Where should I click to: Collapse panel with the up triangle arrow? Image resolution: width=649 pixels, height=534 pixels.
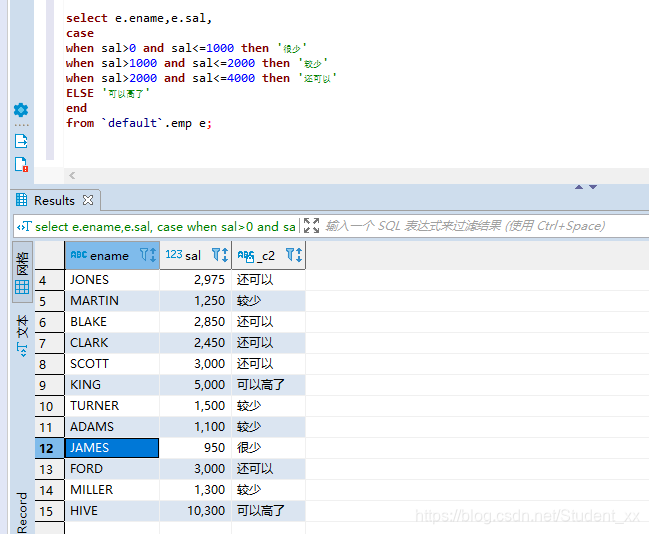[x=579, y=187]
